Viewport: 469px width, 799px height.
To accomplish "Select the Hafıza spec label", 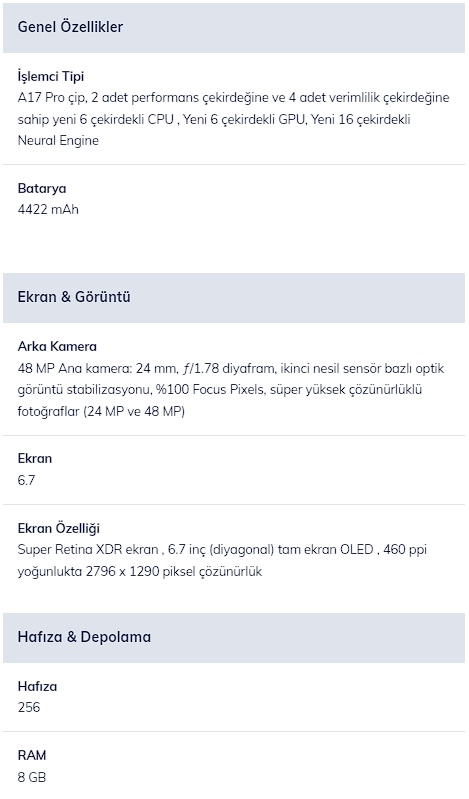I will pyautogui.click(x=37, y=686).
